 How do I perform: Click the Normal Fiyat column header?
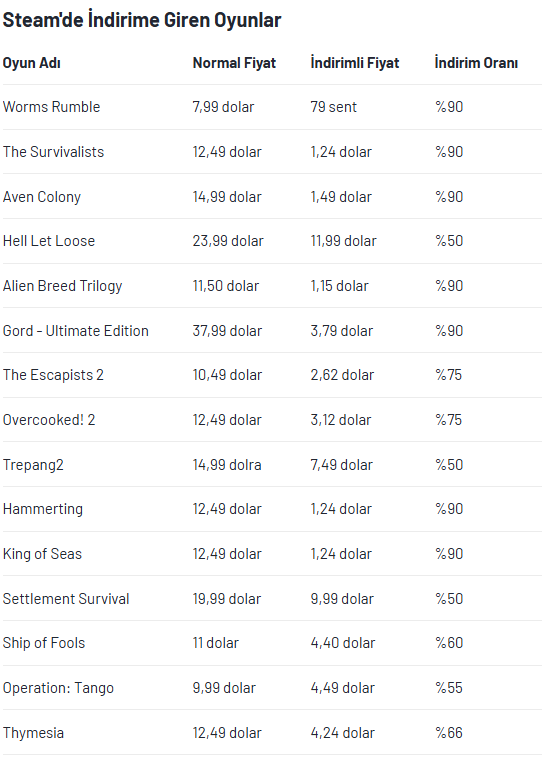point(234,63)
